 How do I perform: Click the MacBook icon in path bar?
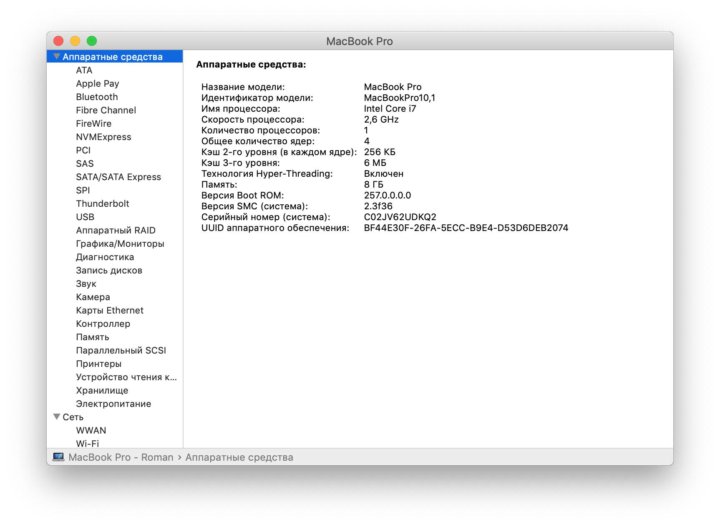(x=58, y=457)
